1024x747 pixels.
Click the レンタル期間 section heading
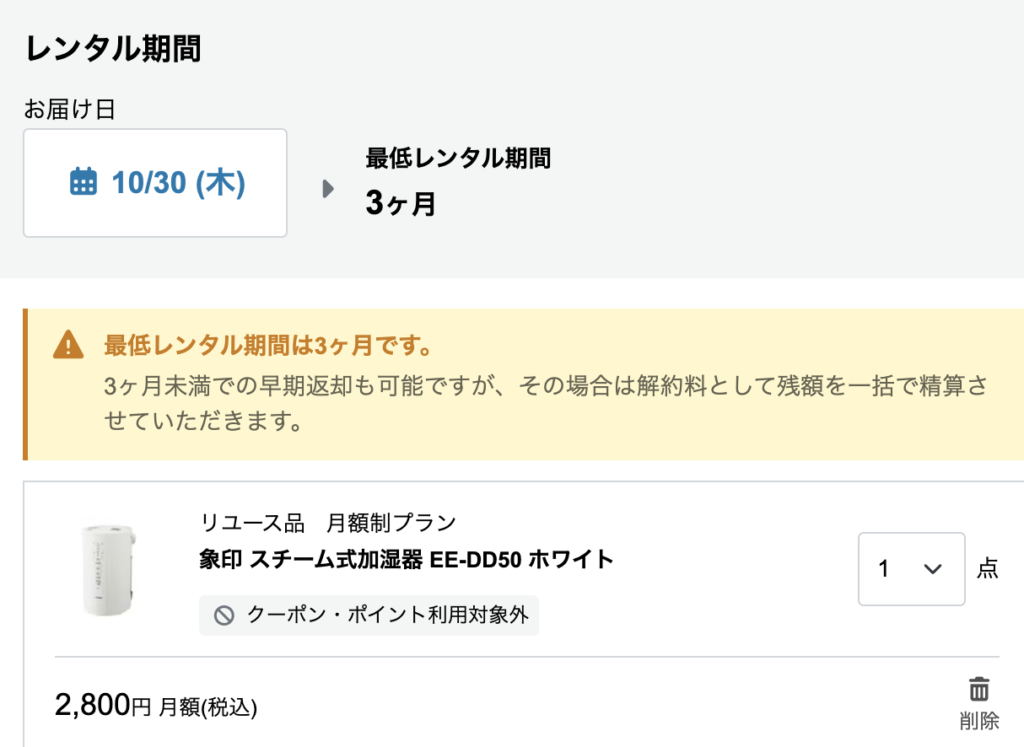tap(112, 48)
